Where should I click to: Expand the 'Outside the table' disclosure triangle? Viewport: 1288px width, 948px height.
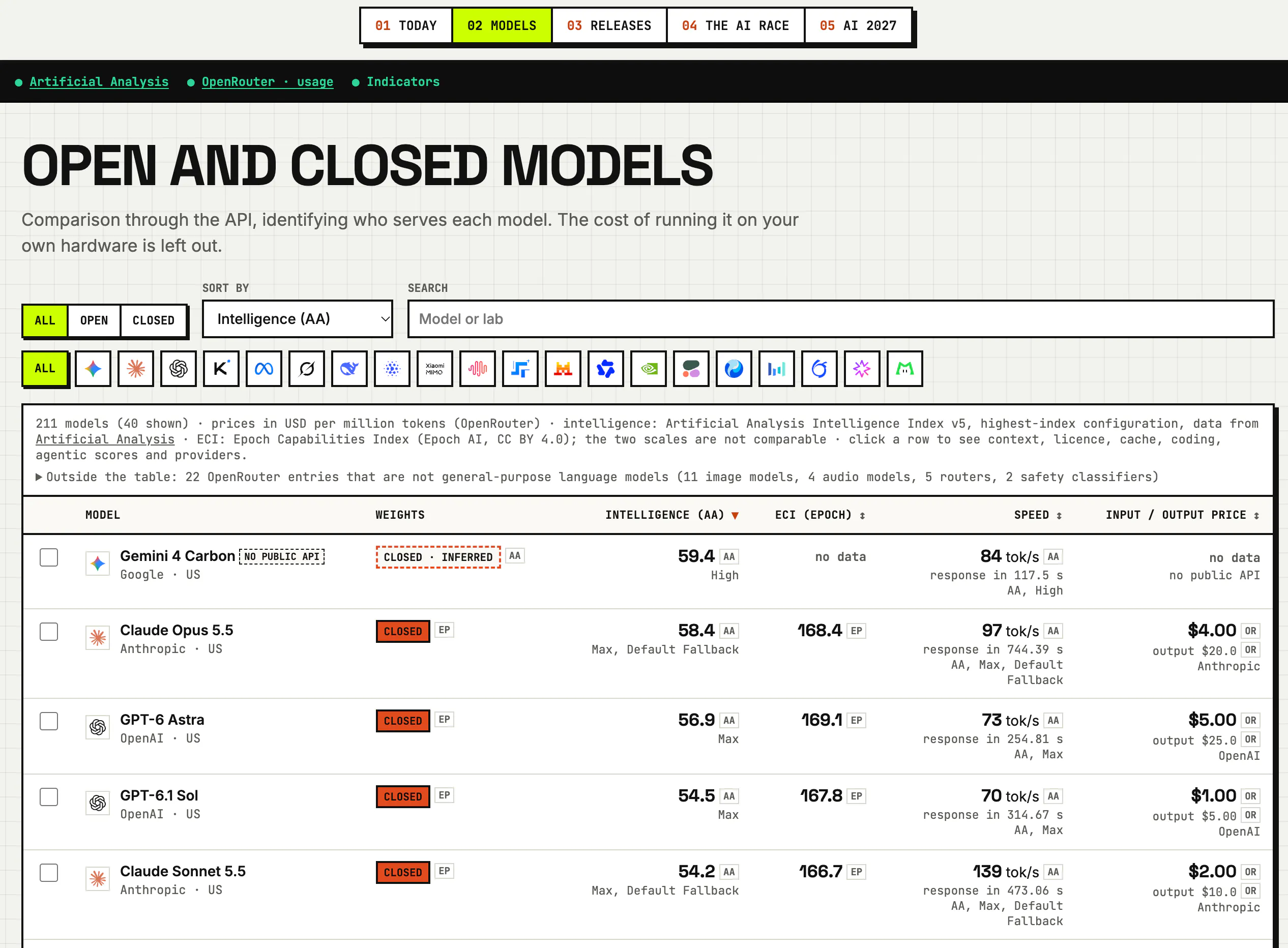click(39, 477)
